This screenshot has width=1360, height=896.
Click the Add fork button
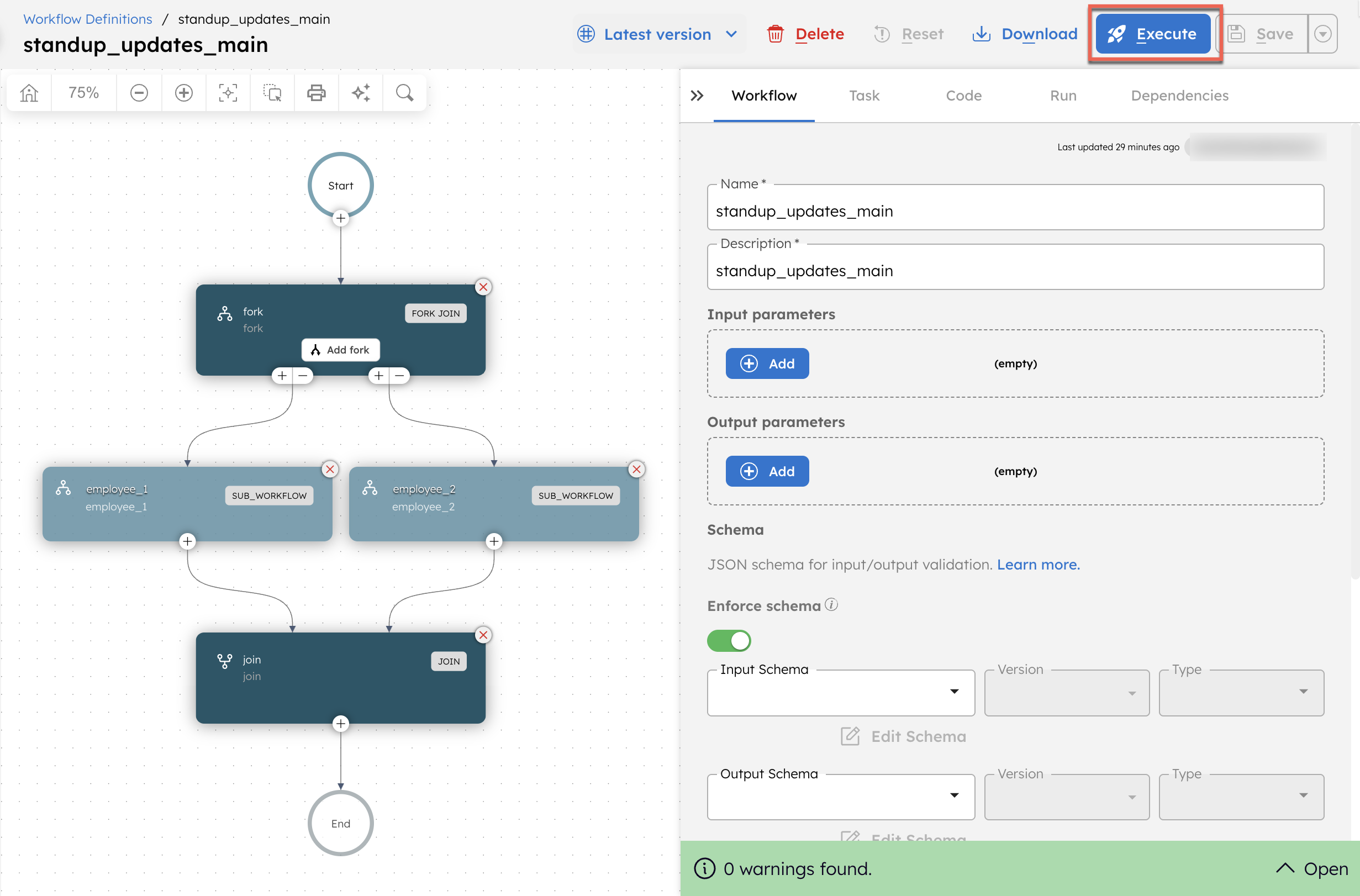point(341,350)
